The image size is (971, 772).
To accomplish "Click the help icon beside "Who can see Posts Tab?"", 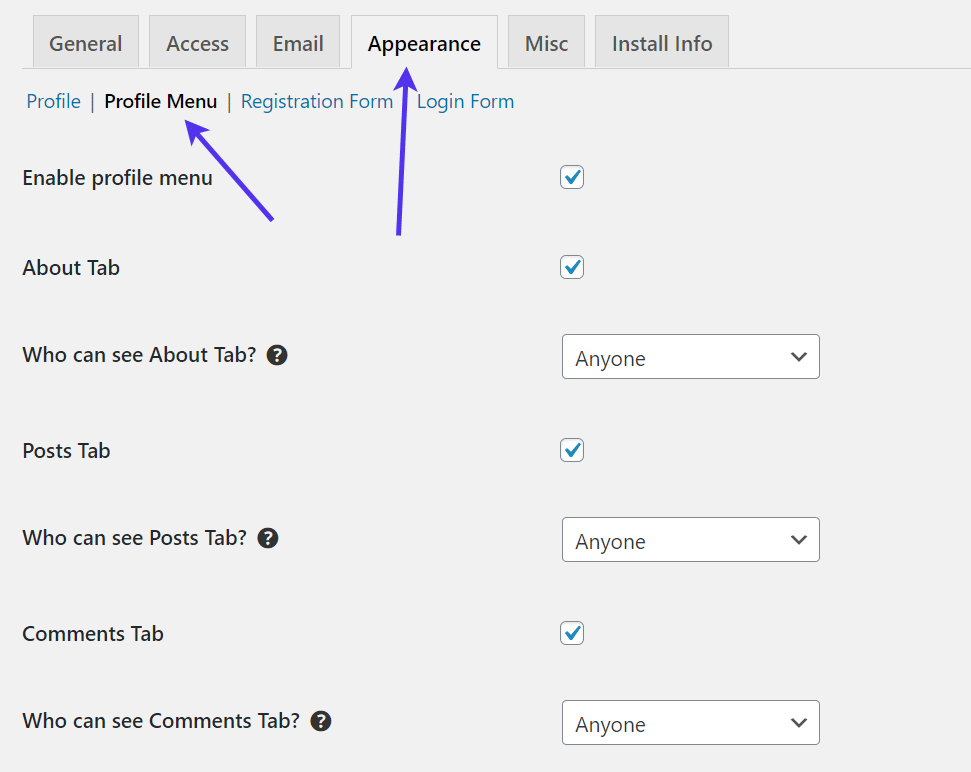I will point(268,538).
